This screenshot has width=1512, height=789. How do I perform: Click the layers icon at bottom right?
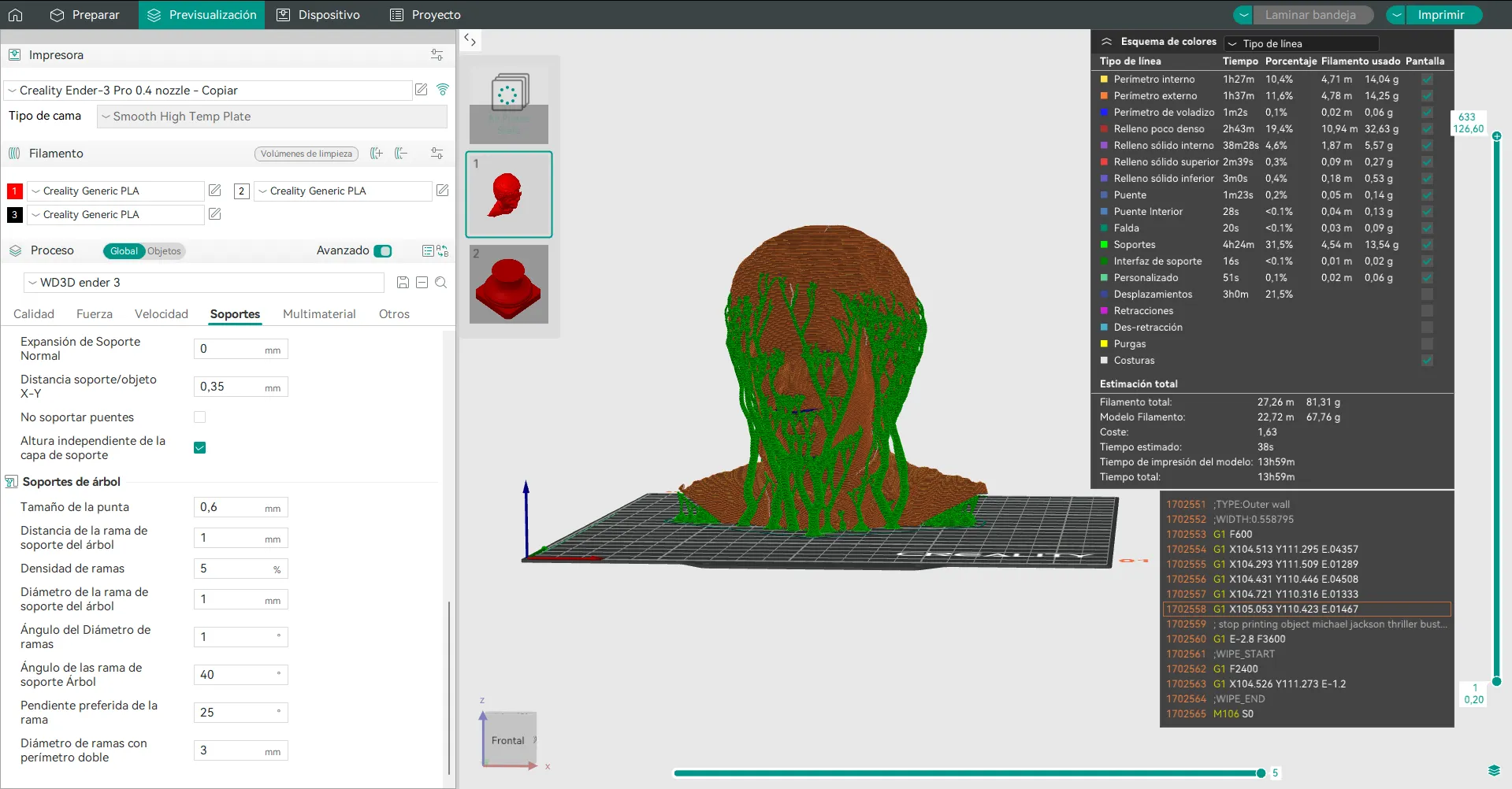click(1494, 770)
